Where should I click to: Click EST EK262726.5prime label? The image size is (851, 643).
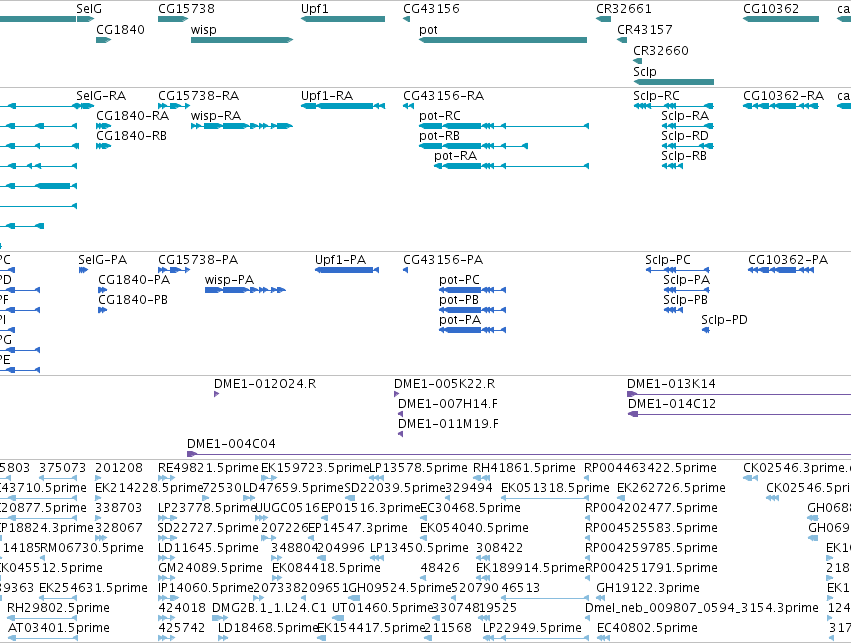tap(671, 488)
